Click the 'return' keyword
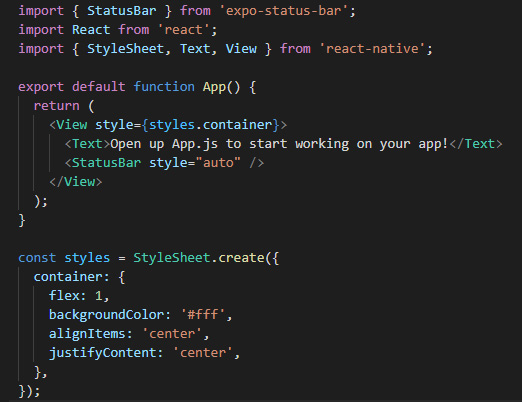This screenshot has height=402, width=522. 57,106
